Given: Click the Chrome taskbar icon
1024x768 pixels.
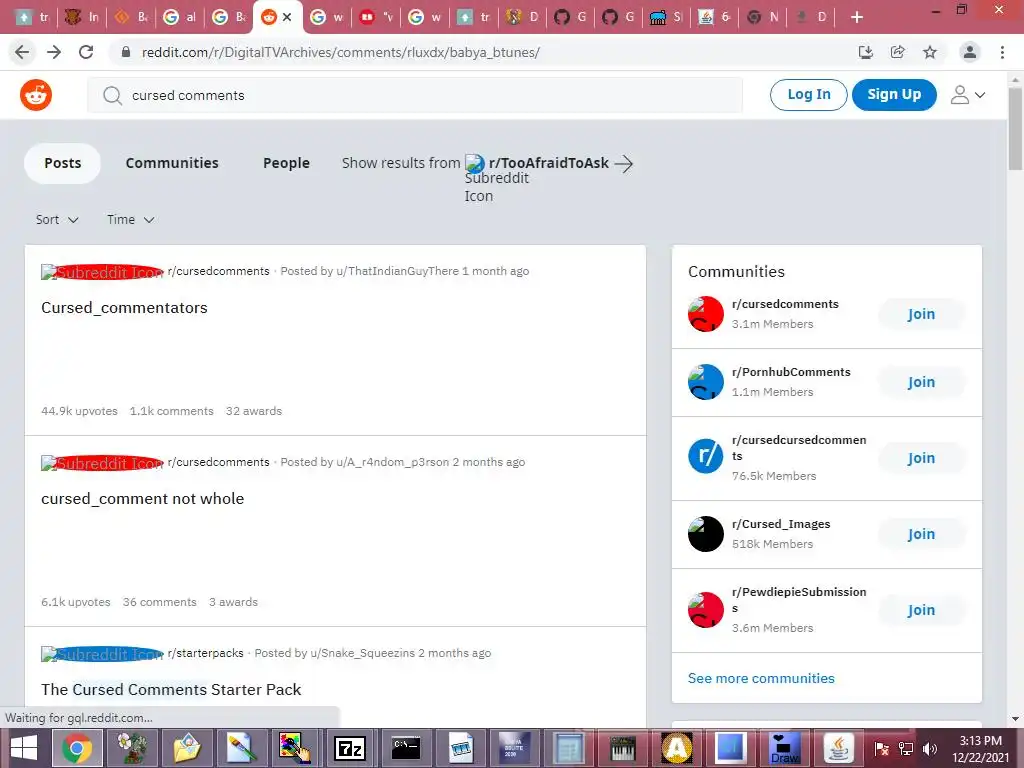Looking at the screenshot, I should click(x=77, y=748).
